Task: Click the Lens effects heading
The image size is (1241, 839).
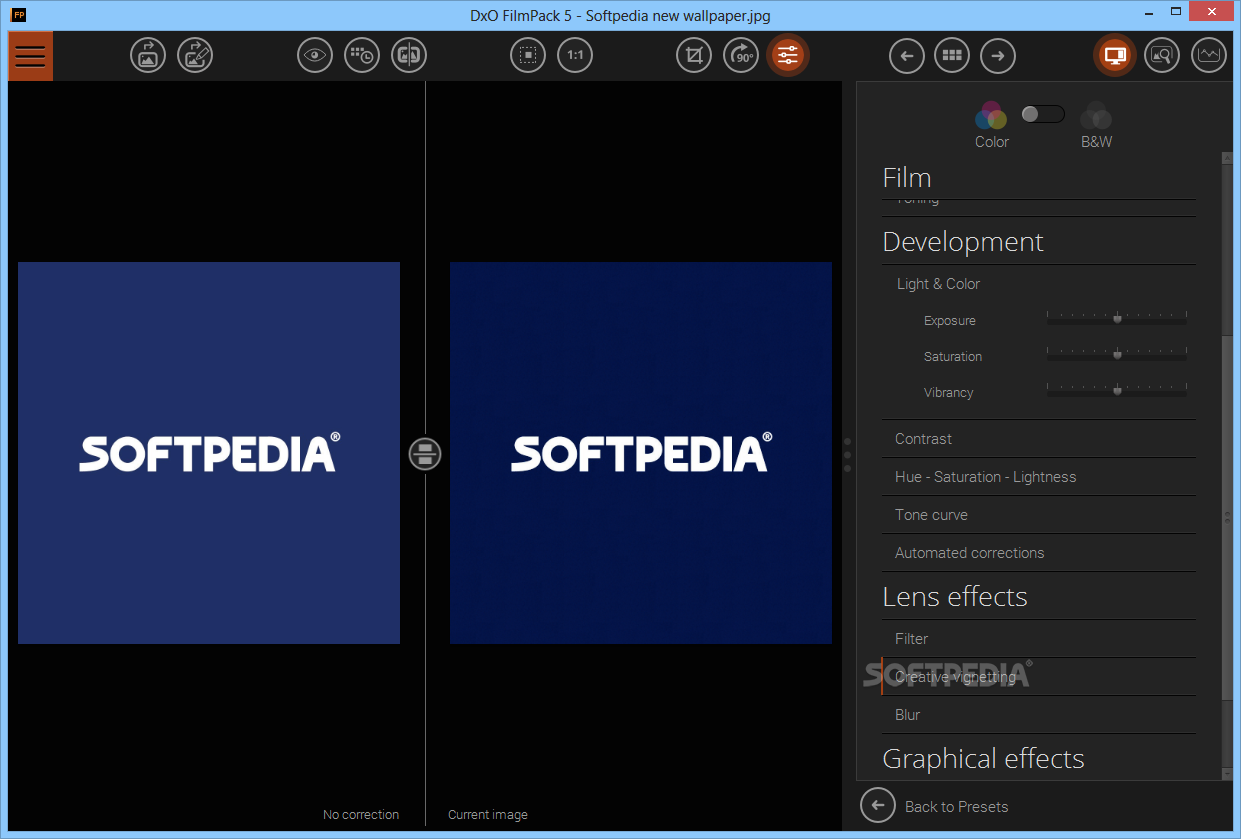Action: (955, 597)
